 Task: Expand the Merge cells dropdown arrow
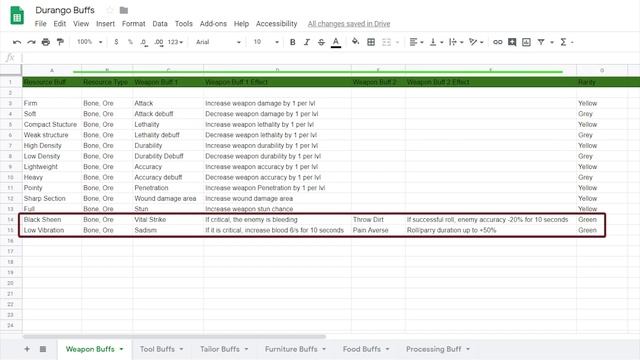coord(397,42)
